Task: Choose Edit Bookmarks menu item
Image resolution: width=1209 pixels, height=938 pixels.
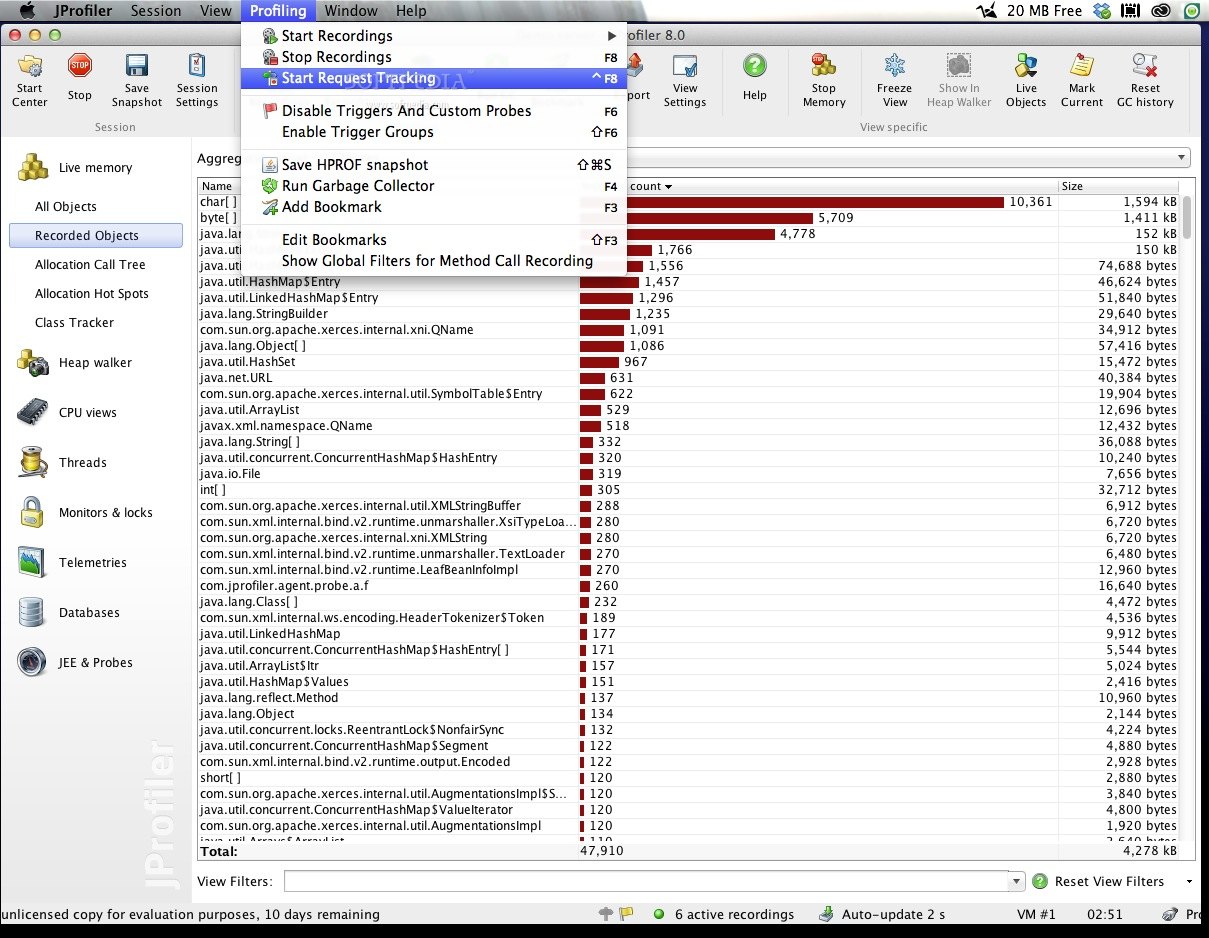Action: [433, 240]
